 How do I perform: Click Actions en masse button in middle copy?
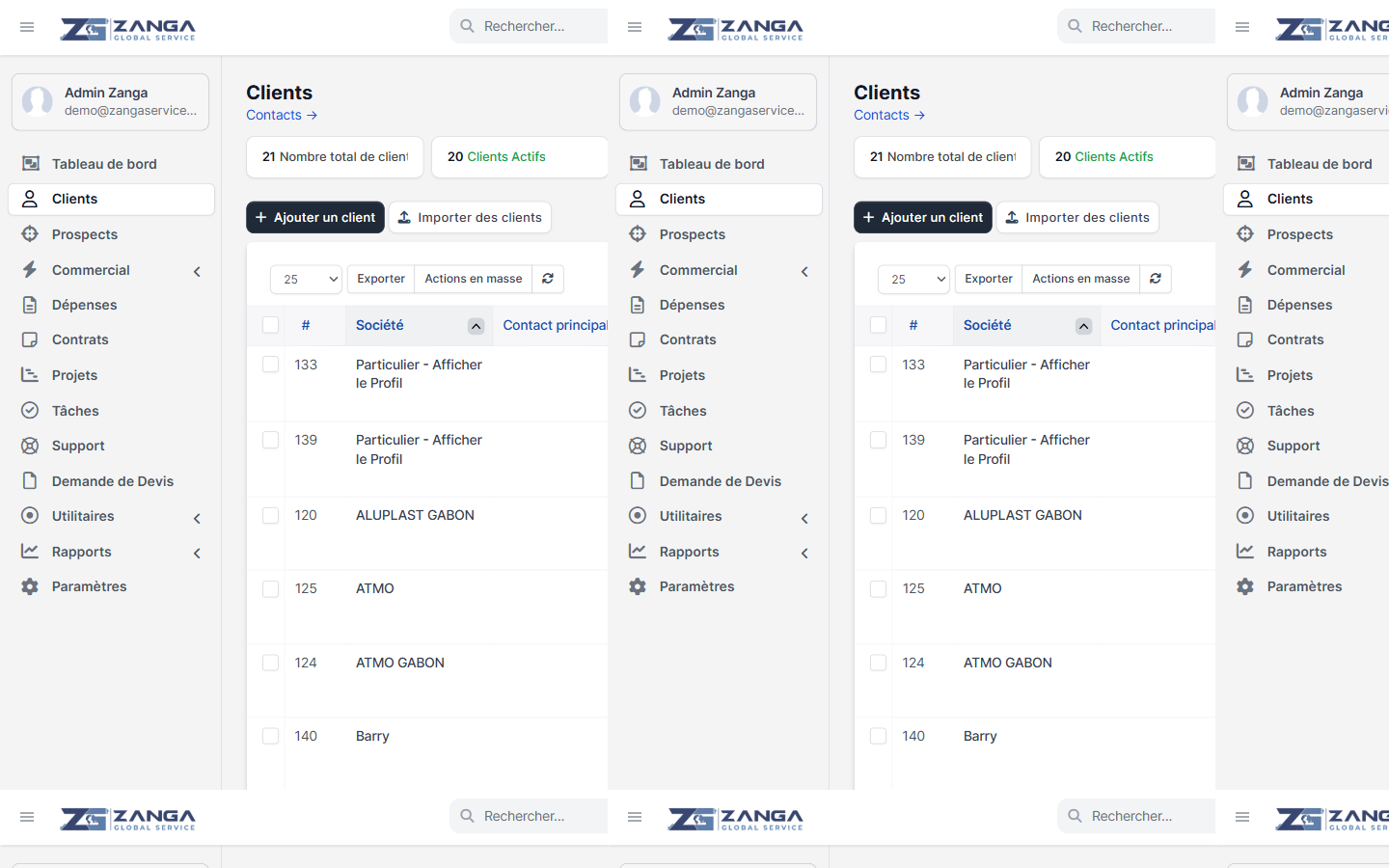point(1081,279)
